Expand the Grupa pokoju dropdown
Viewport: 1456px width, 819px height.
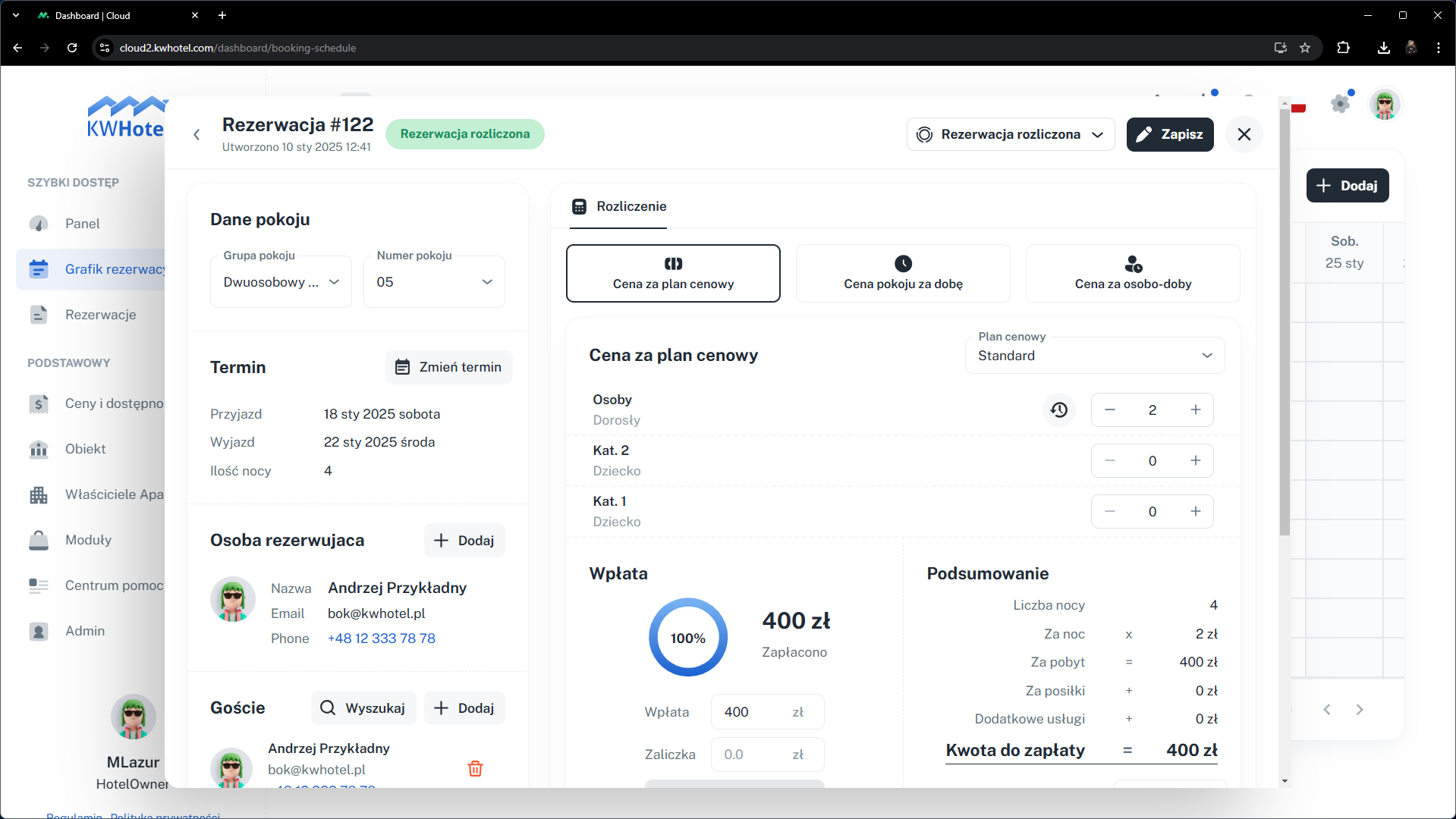click(281, 282)
